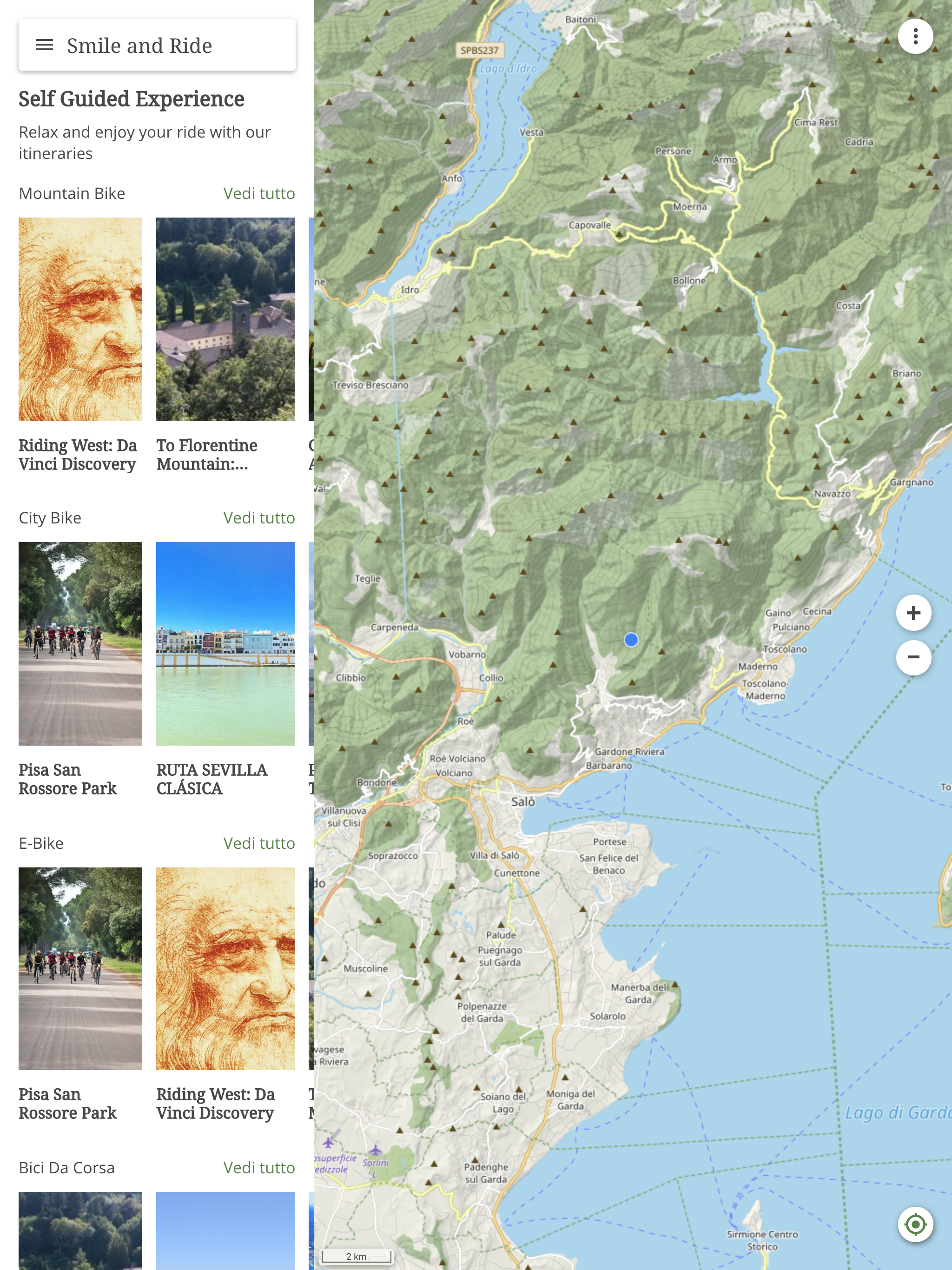This screenshot has width=952, height=1270.
Task: Click the 'Lago d'Idro' lake label
Action: [508, 69]
